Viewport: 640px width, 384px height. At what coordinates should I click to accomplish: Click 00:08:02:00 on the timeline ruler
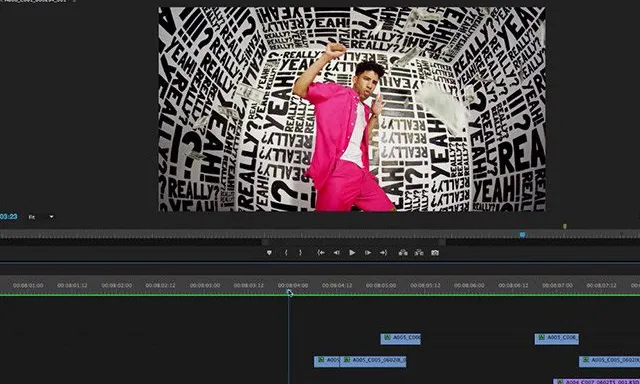pos(116,286)
